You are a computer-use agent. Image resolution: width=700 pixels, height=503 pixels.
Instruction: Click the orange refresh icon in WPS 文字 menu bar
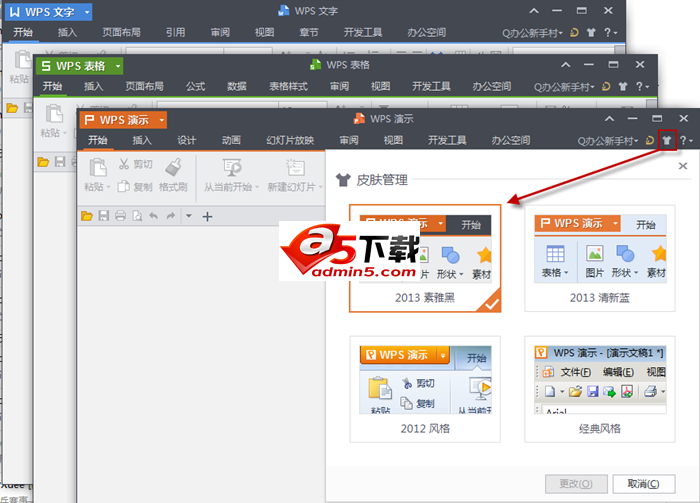coord(575,33)
